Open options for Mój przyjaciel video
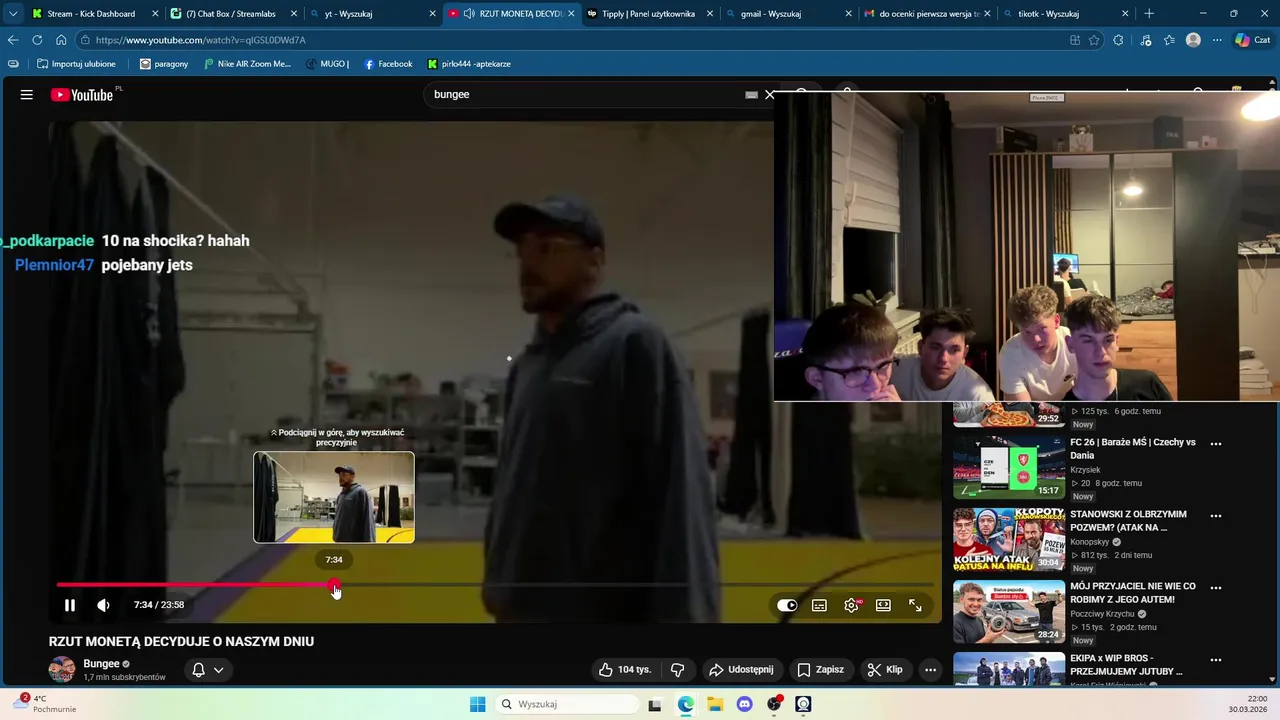The image size is (1280, 720). [x=1216, y=587]
